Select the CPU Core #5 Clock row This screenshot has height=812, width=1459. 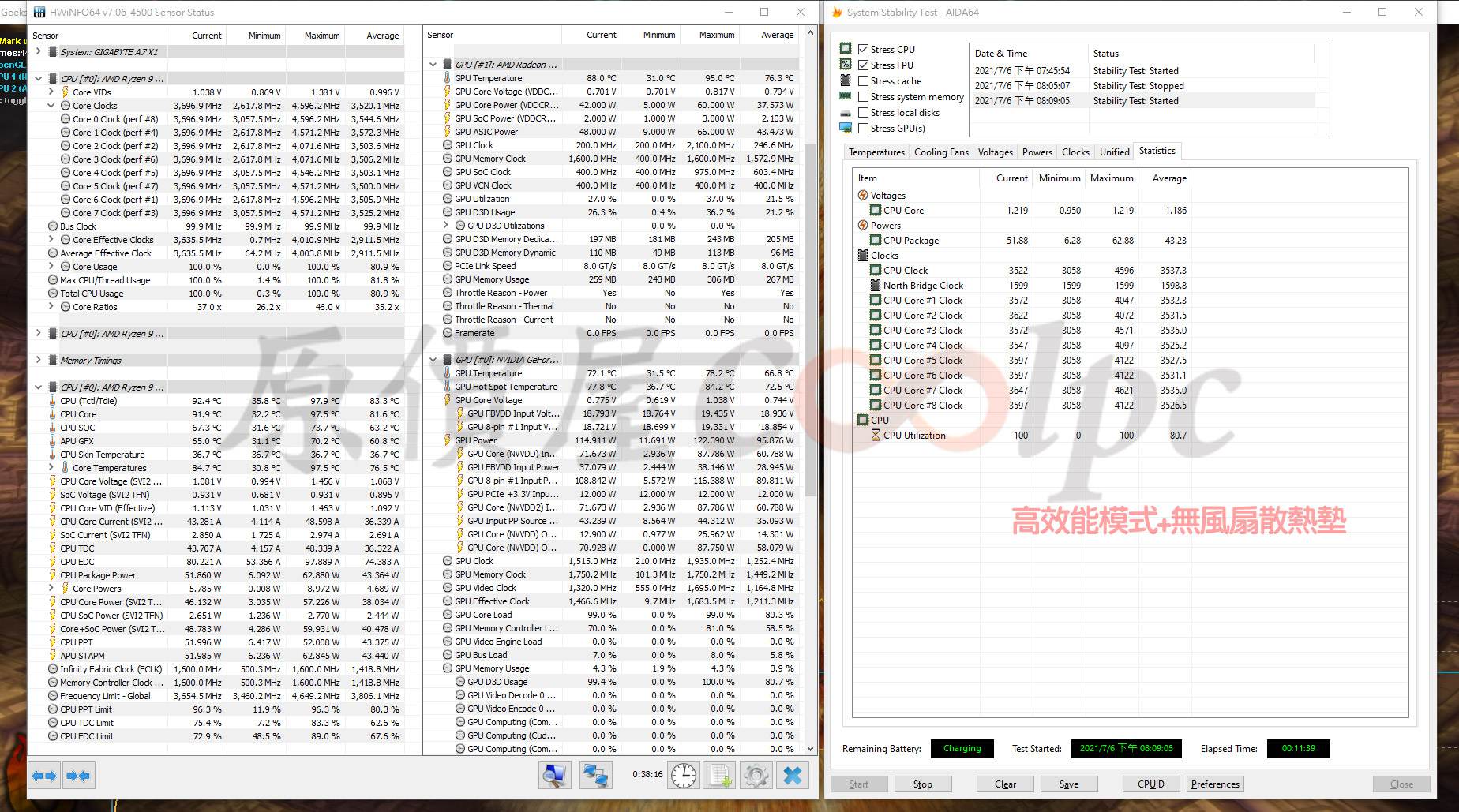[1023, 361]
